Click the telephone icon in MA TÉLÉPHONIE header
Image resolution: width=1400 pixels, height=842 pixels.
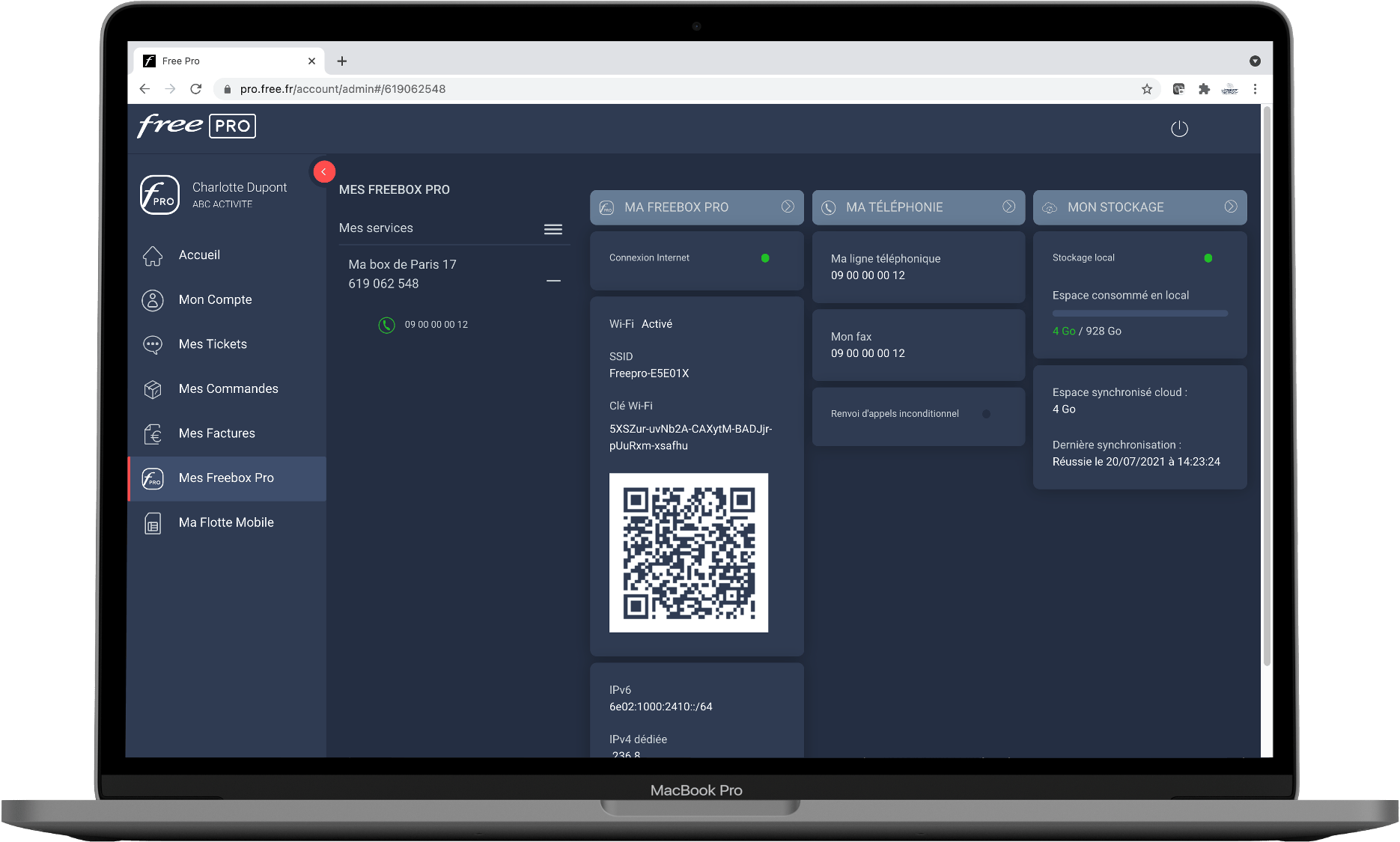coord(829,208)
